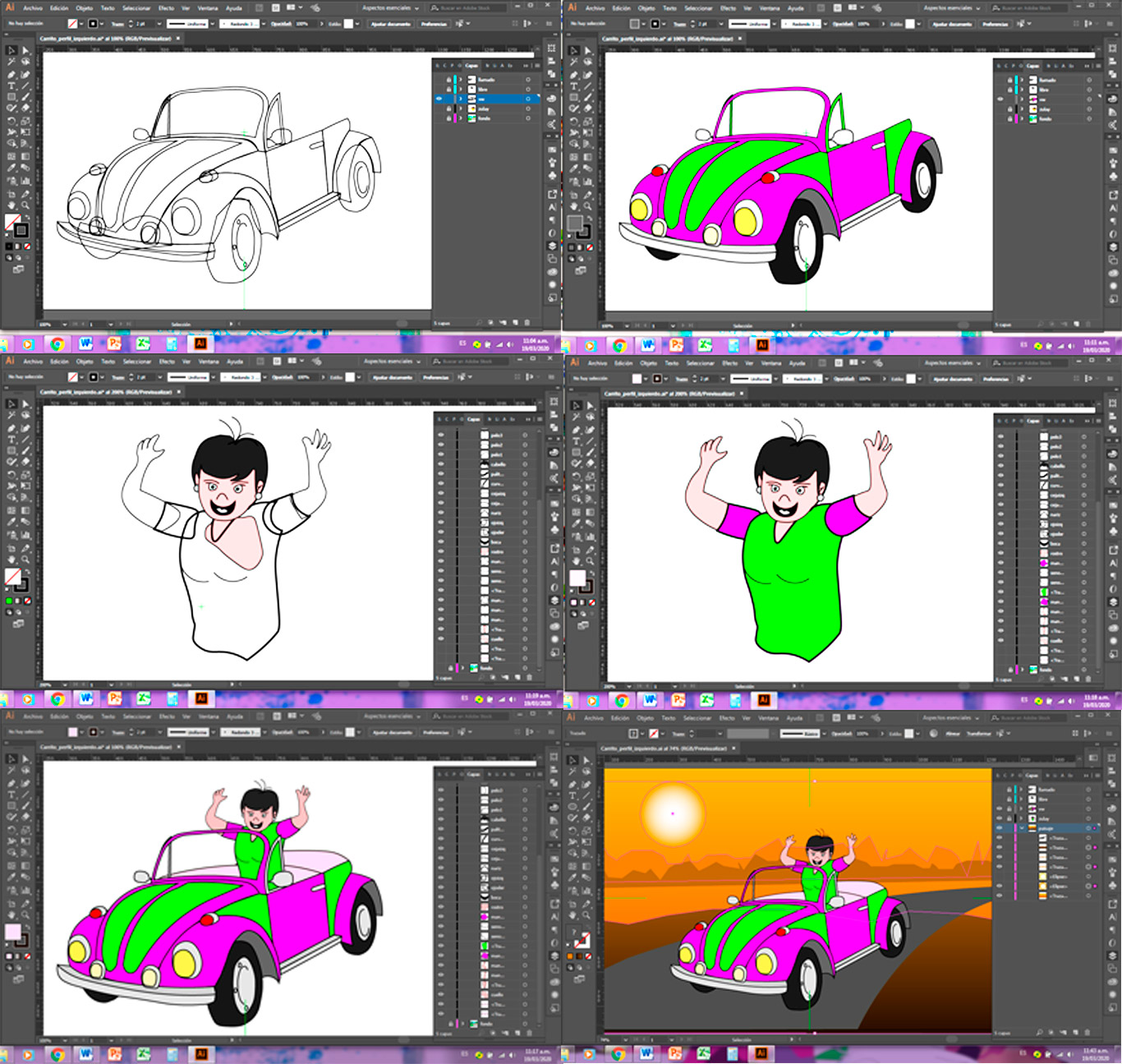The width and height of the screenshot is (1122, 1064).
Task: Click 'Ajustar documento' button in top-left window
Action: (x=390, y=24)
